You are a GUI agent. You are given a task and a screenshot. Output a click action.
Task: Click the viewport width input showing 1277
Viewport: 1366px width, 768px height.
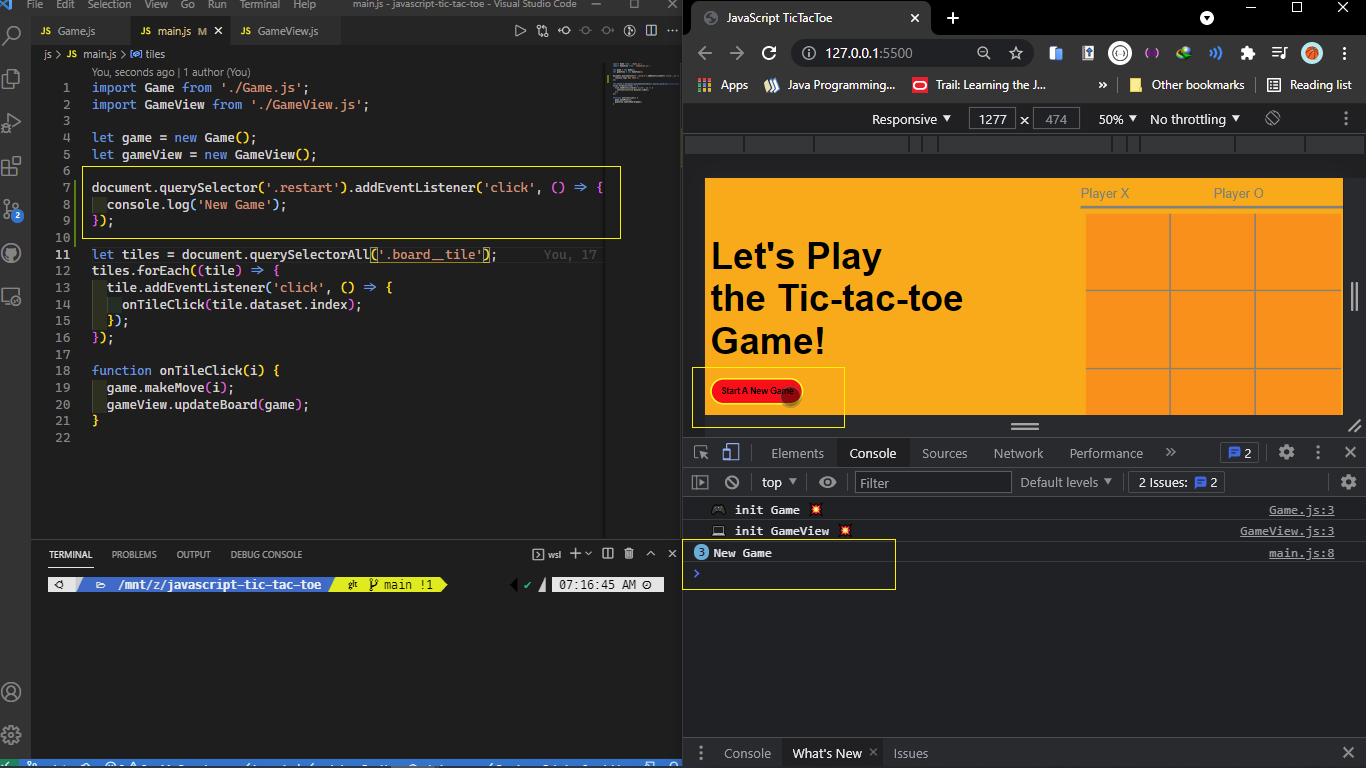pyautogui.click(x=991, y=118)
